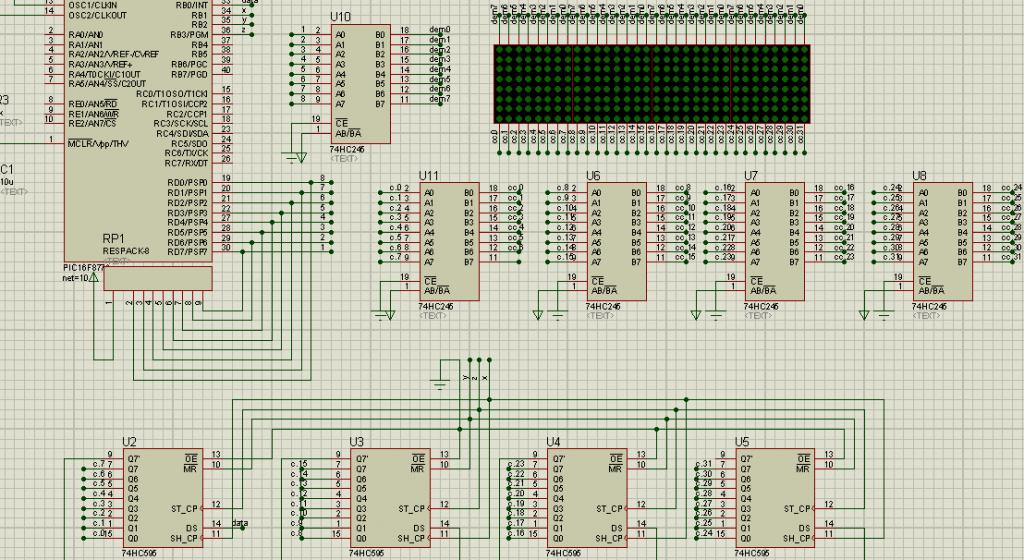Select the green LED dot-matrix display

point(652,84)
